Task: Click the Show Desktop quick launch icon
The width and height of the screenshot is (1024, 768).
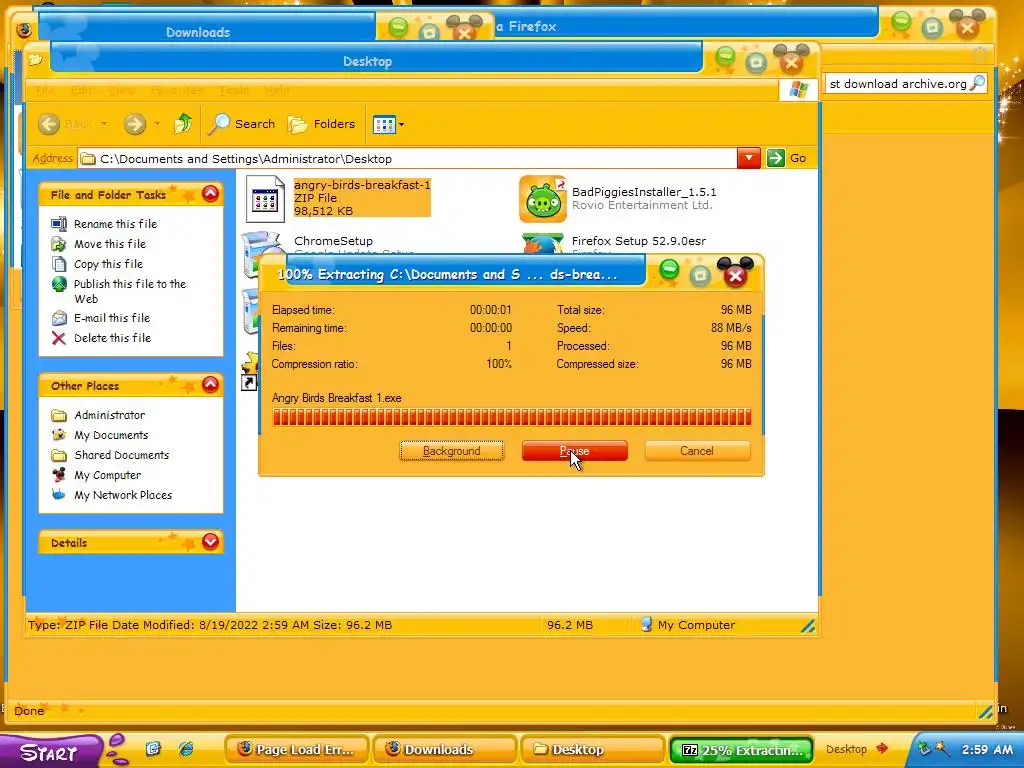Action: [153, 748]
